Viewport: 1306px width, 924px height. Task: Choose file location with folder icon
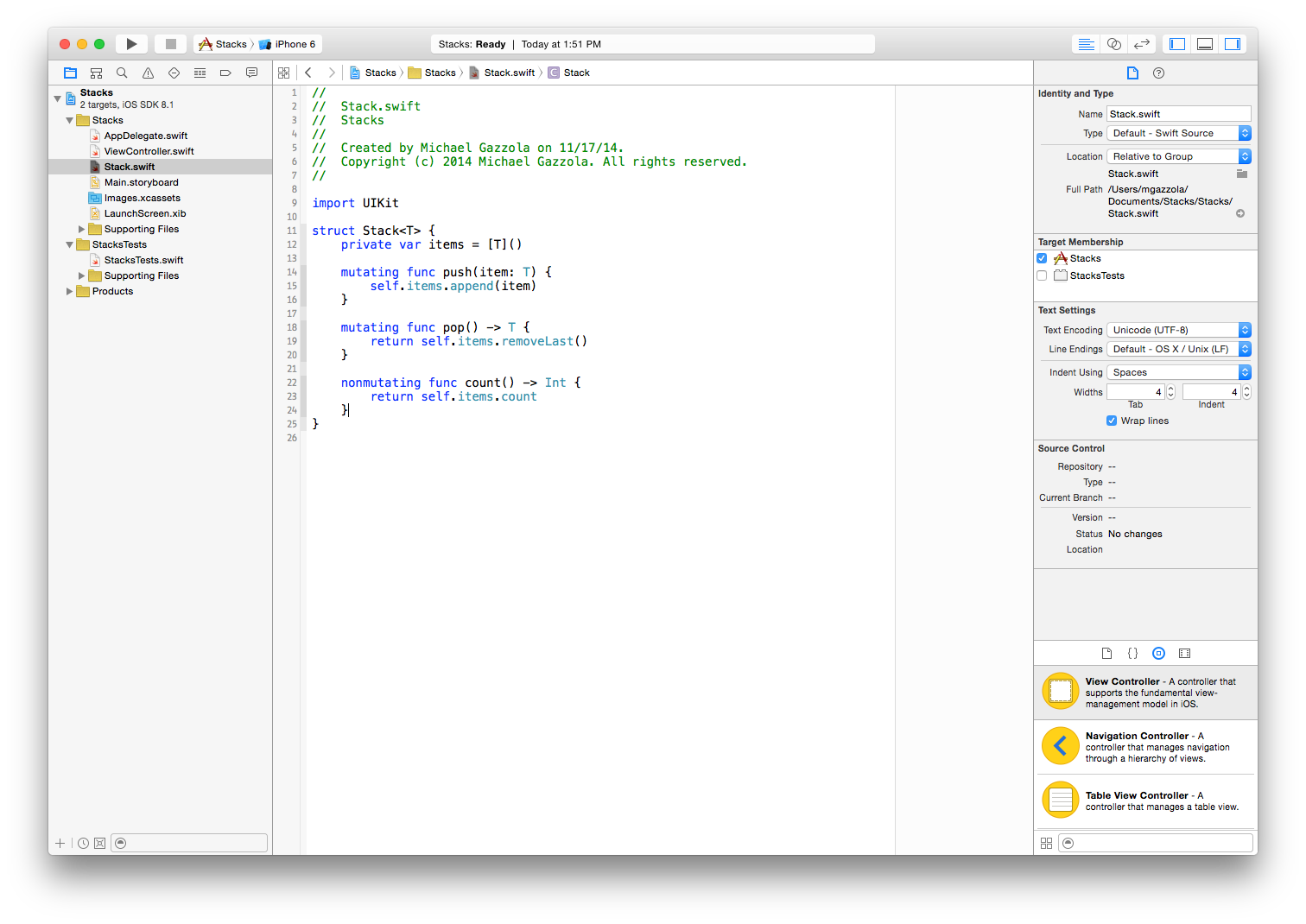1242,174
